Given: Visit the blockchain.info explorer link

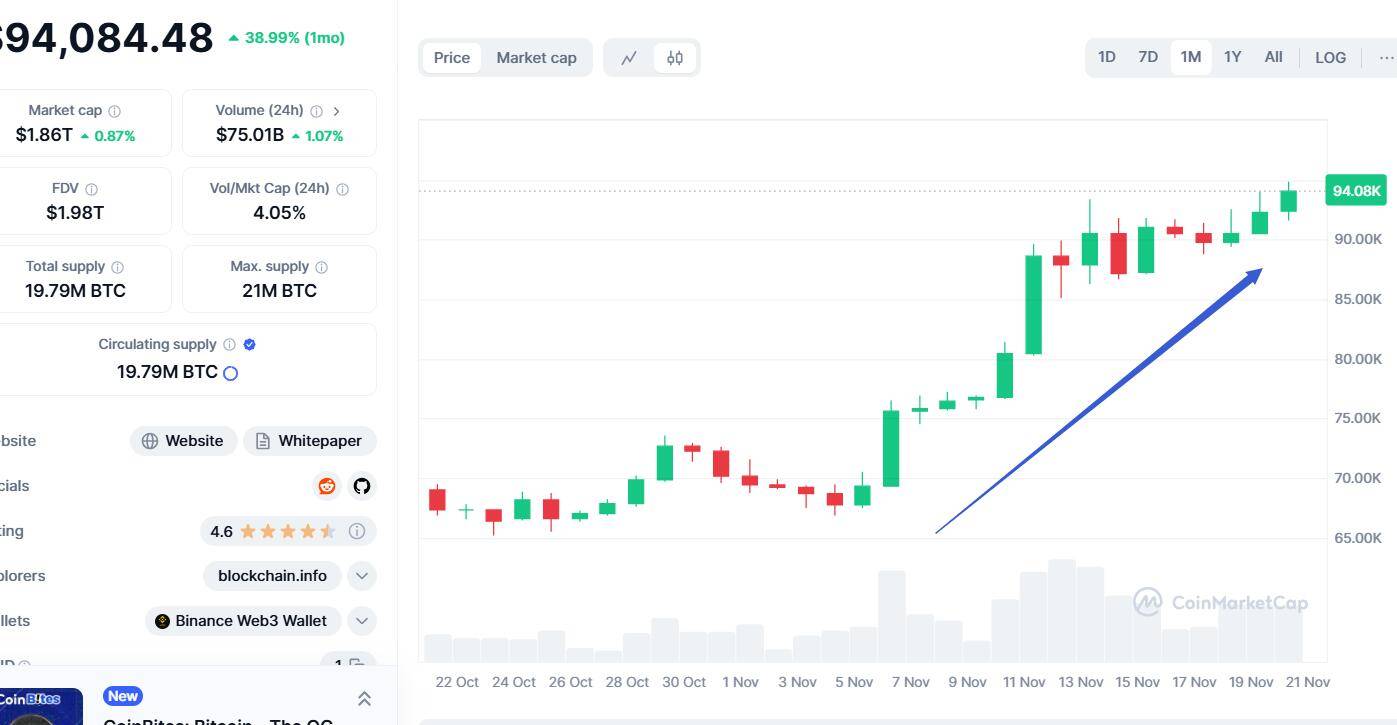Looking at the screenshot, I should pos(271,576).
